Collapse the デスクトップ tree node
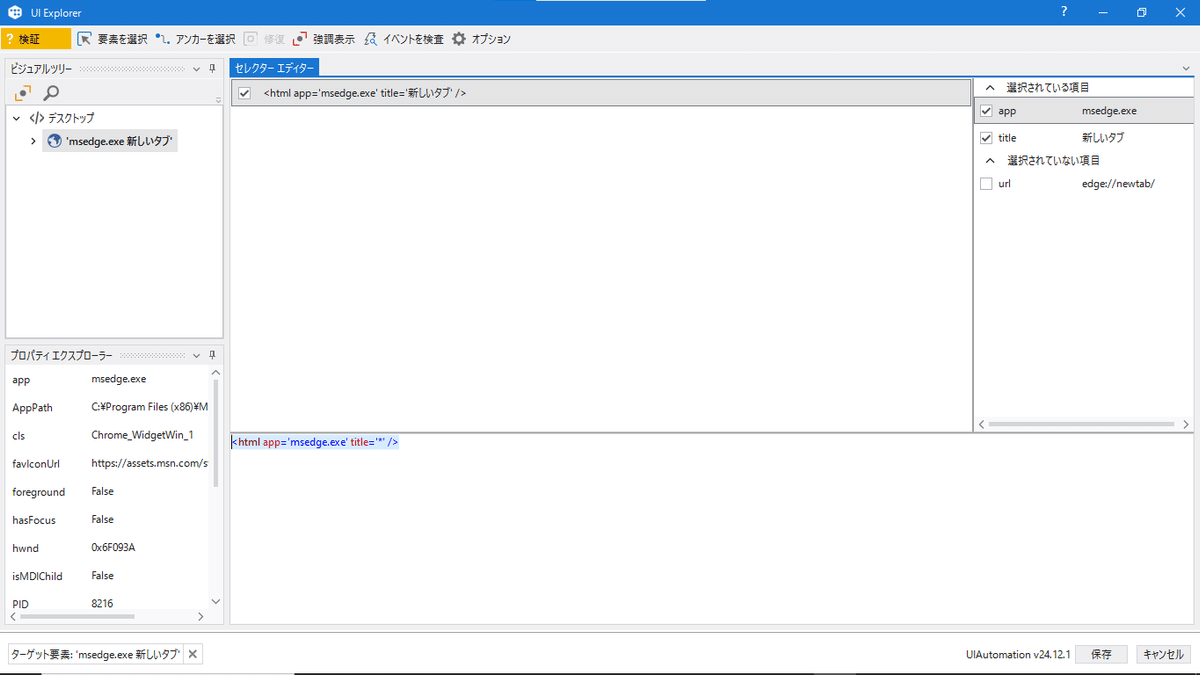This screenshot has width=1200, height=675. point(17,118)
